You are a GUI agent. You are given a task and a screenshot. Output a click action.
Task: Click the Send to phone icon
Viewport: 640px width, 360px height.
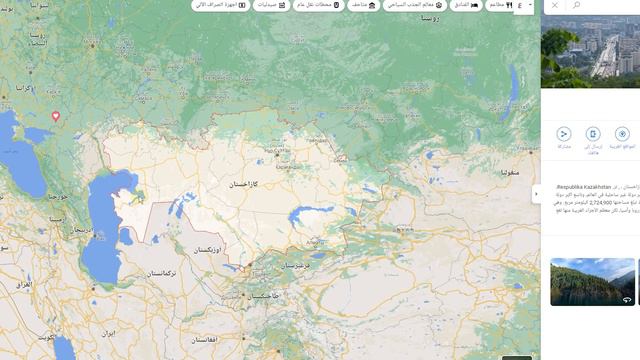coord(593,134)
